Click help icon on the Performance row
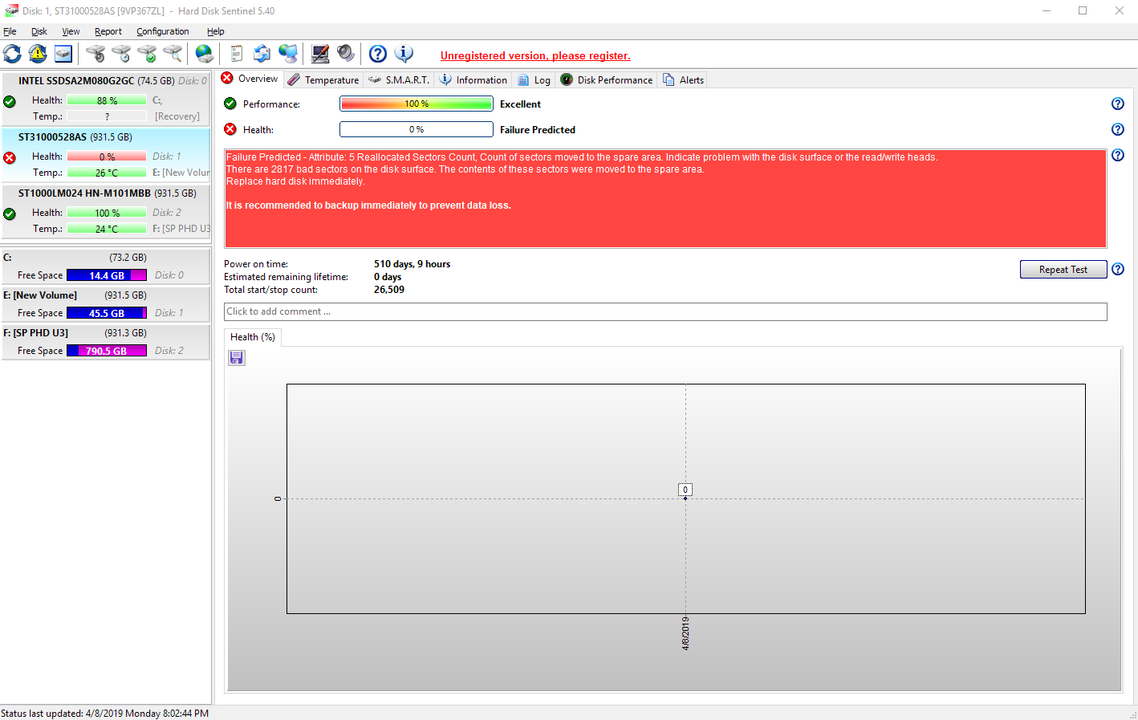 pyautogui.click(x=1118, y=104)
